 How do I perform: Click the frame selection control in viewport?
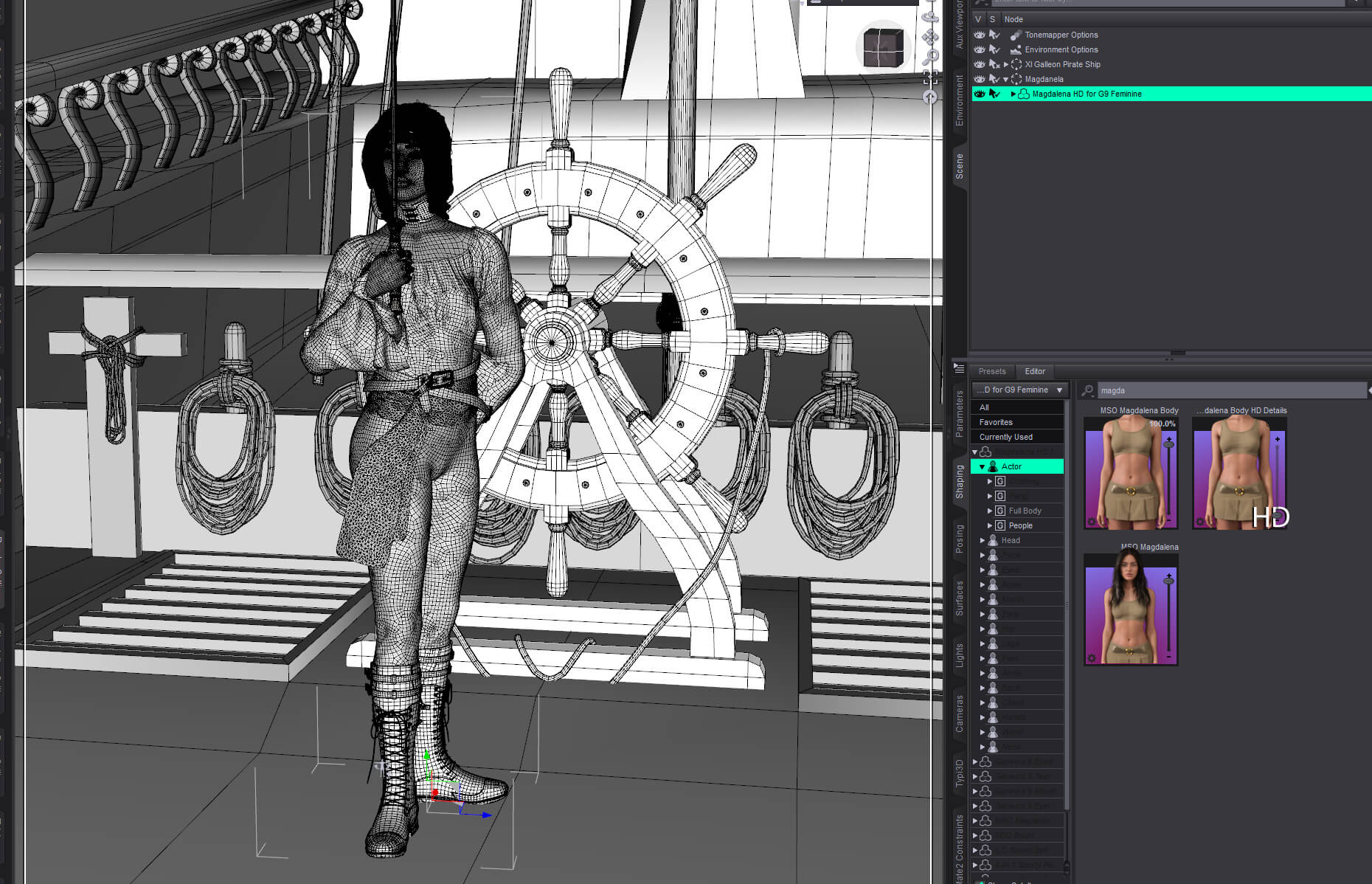point(930,77)
